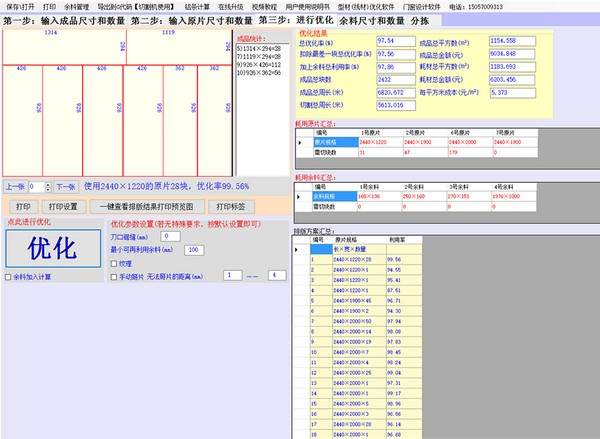Screen dimensions: 600x439
Task: Click the 最小可再利用余料 input field
Action: pyautogui.click(x=194, y=249)
